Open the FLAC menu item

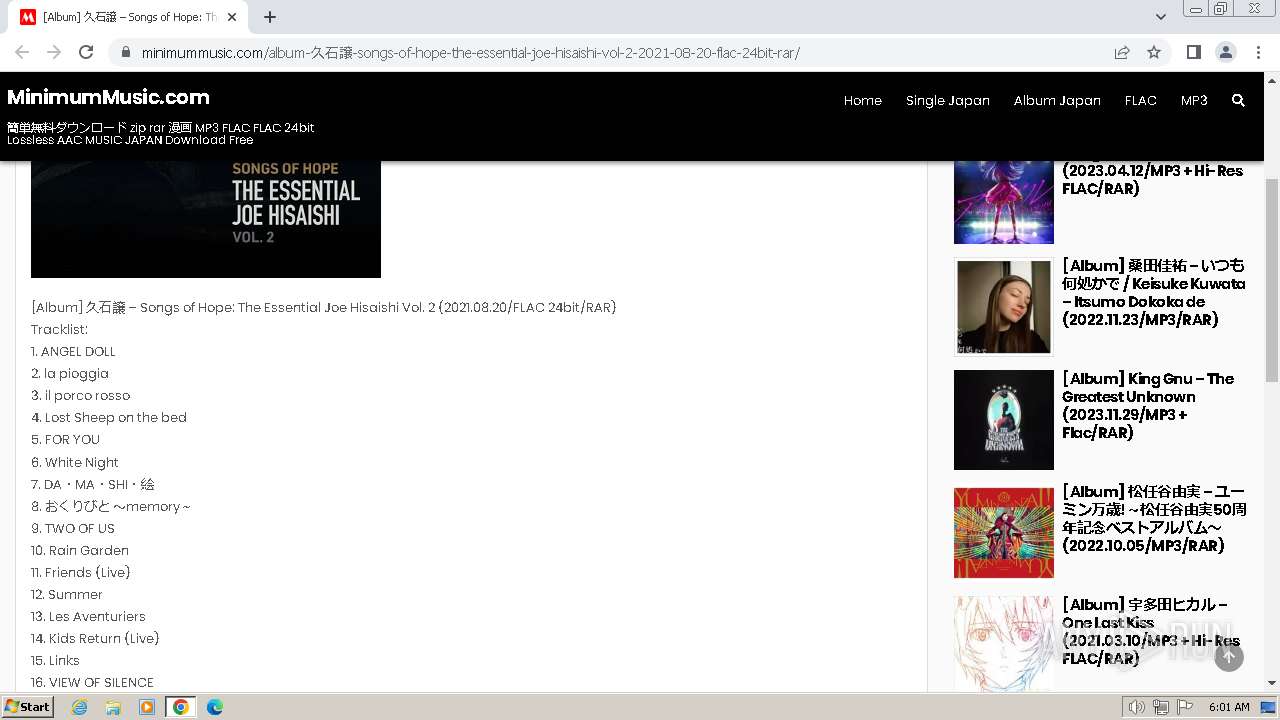click(x=1141, y=100)
